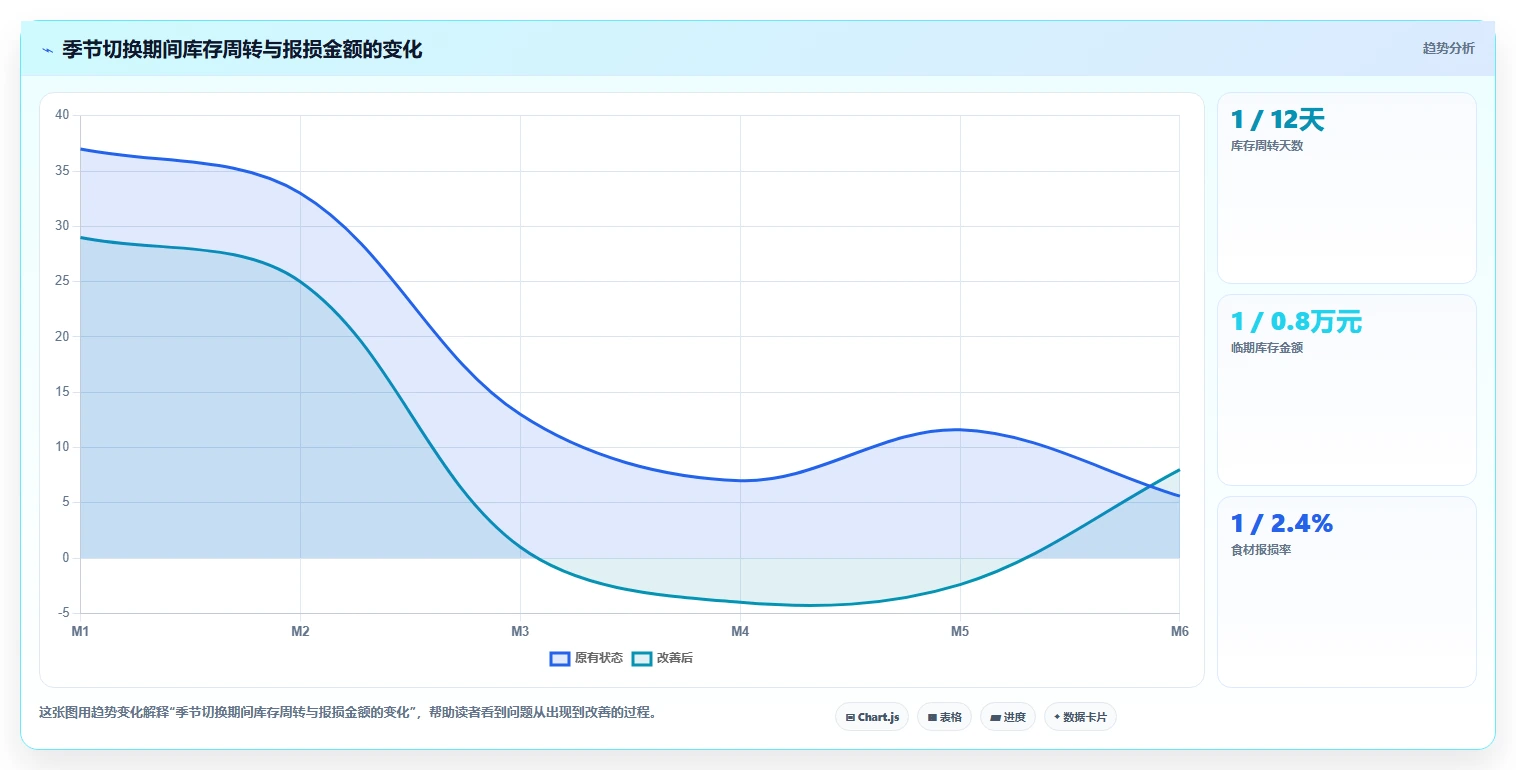The image size is (1516, 770).
Task: Select the 库存周转天数 card showing 1 / 12天
Action: pyautogui.click(x=1346, y=188)
